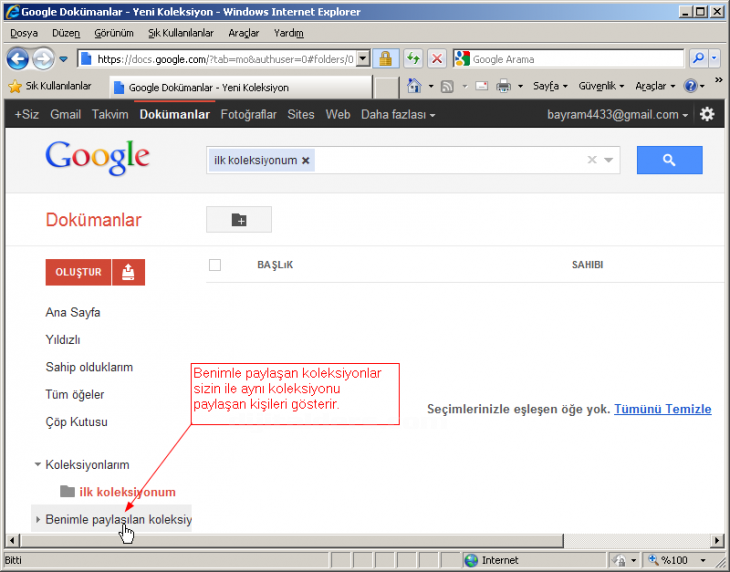Select the Google Dokümanlar - Yeni Koleksiyon tab
Viewport: 730px width, 572px height.
coord(241,87)
